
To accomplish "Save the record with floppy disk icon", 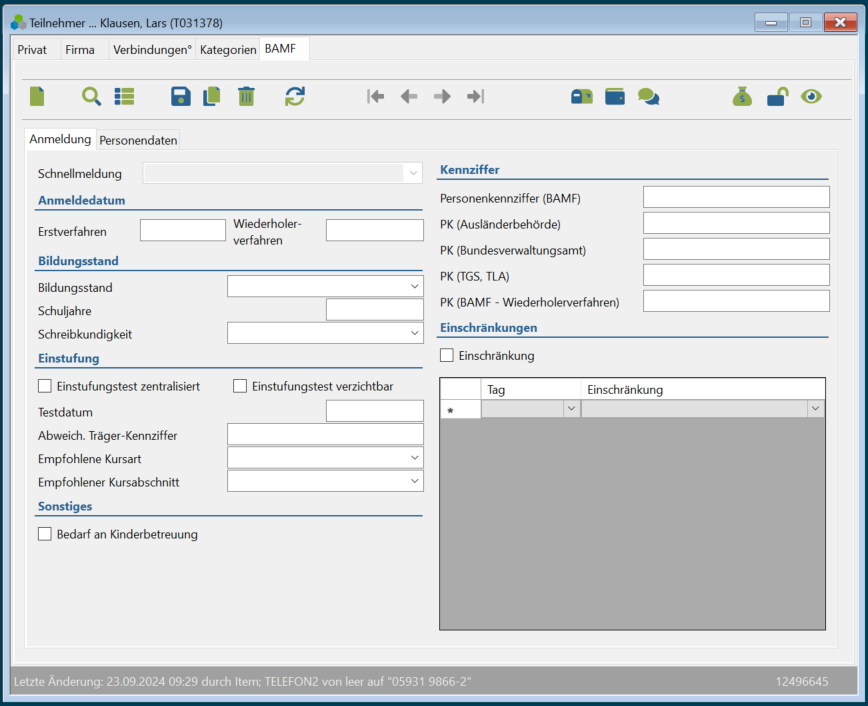I will tap(180, 96).
